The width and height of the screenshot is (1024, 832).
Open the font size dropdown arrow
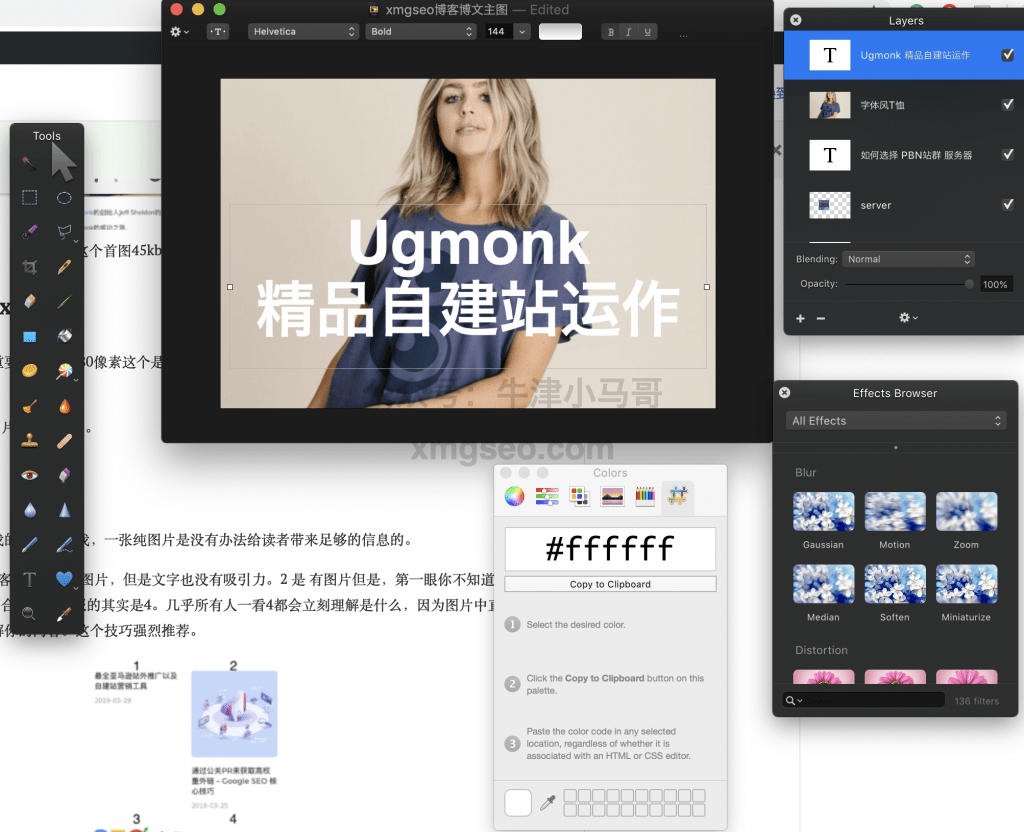coord(522,31)
